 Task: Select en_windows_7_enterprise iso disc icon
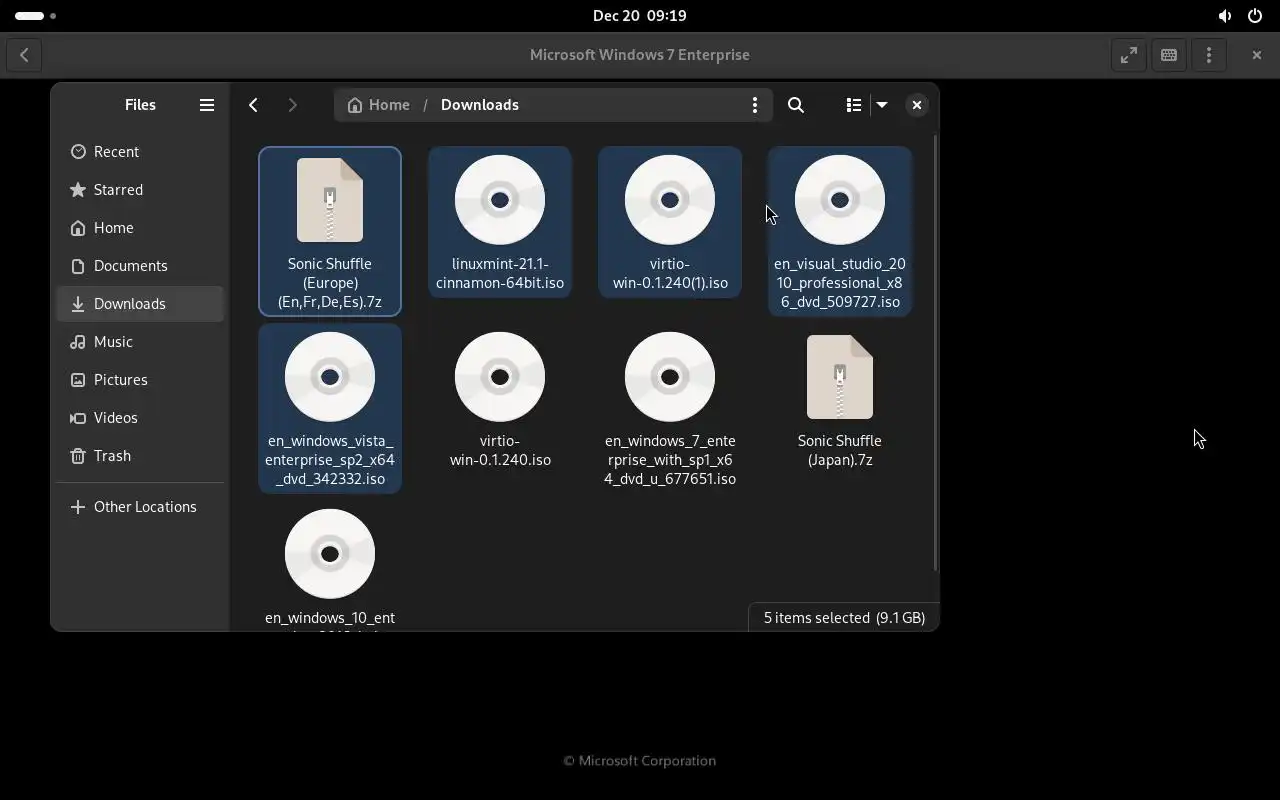[670, 377]
